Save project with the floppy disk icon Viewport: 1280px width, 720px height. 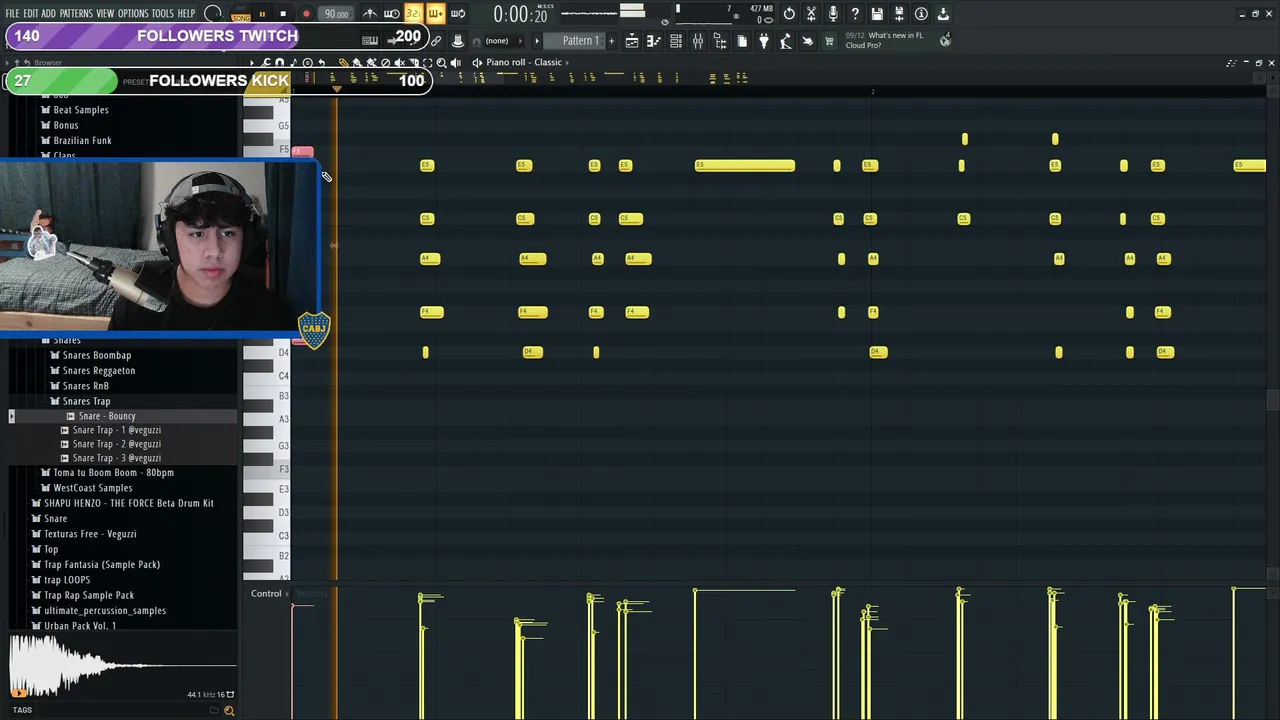click(x=877, y=14)
